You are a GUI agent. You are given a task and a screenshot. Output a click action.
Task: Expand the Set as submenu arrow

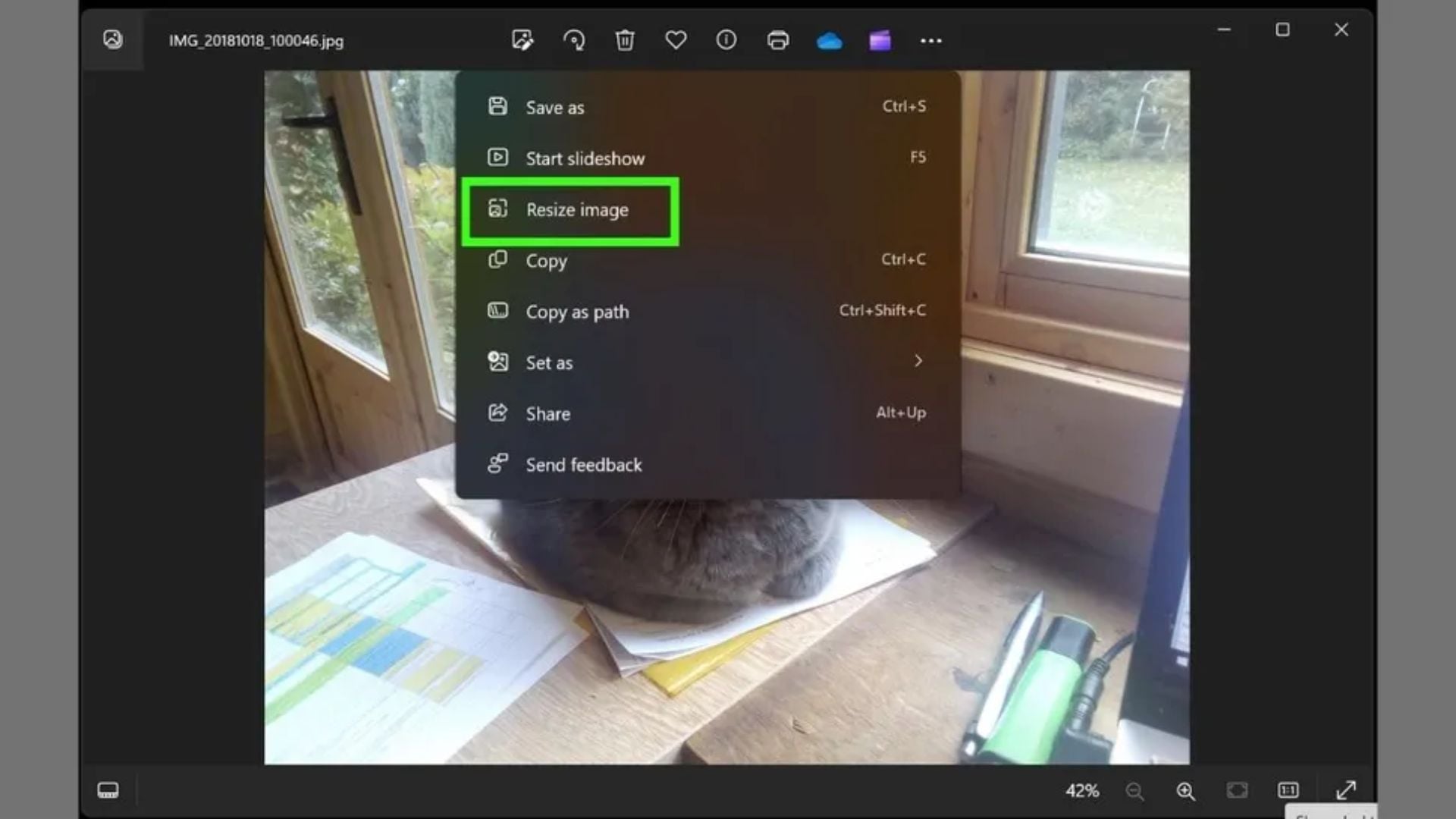point(918,362)
